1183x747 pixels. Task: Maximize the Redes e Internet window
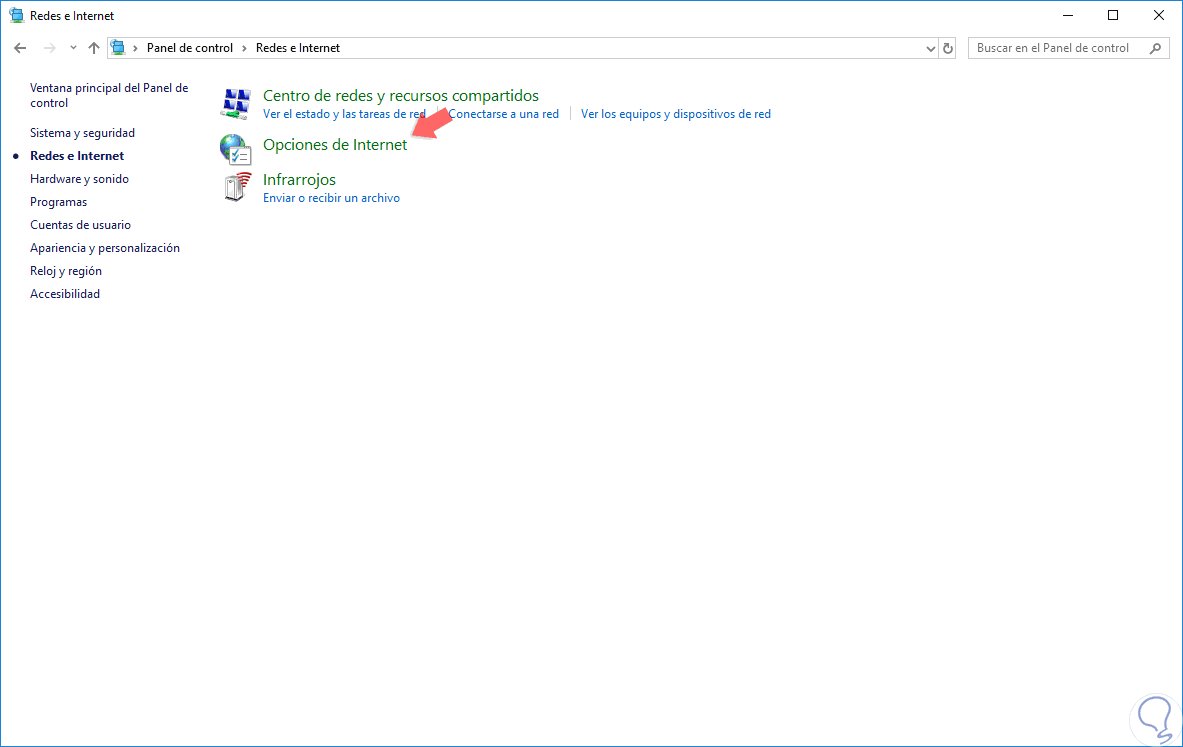pyautogui.click(x=1113, y=15)
